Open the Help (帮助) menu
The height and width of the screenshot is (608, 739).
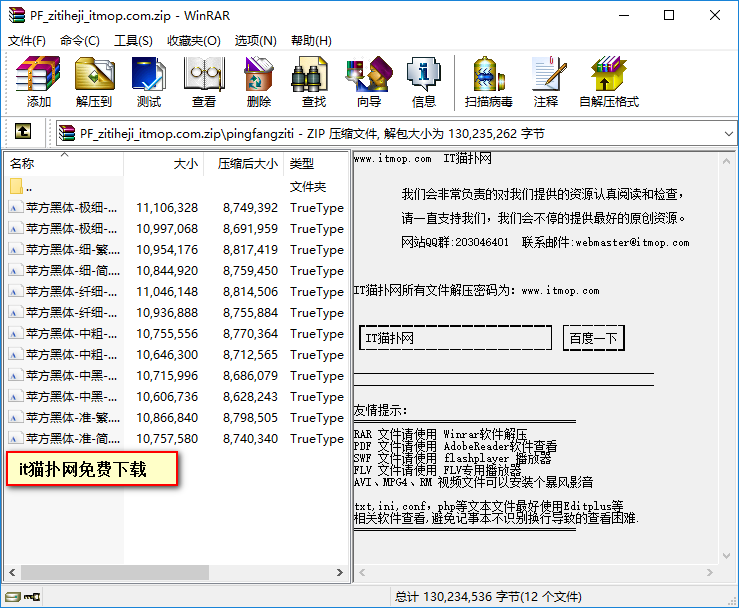coord(311,41)
